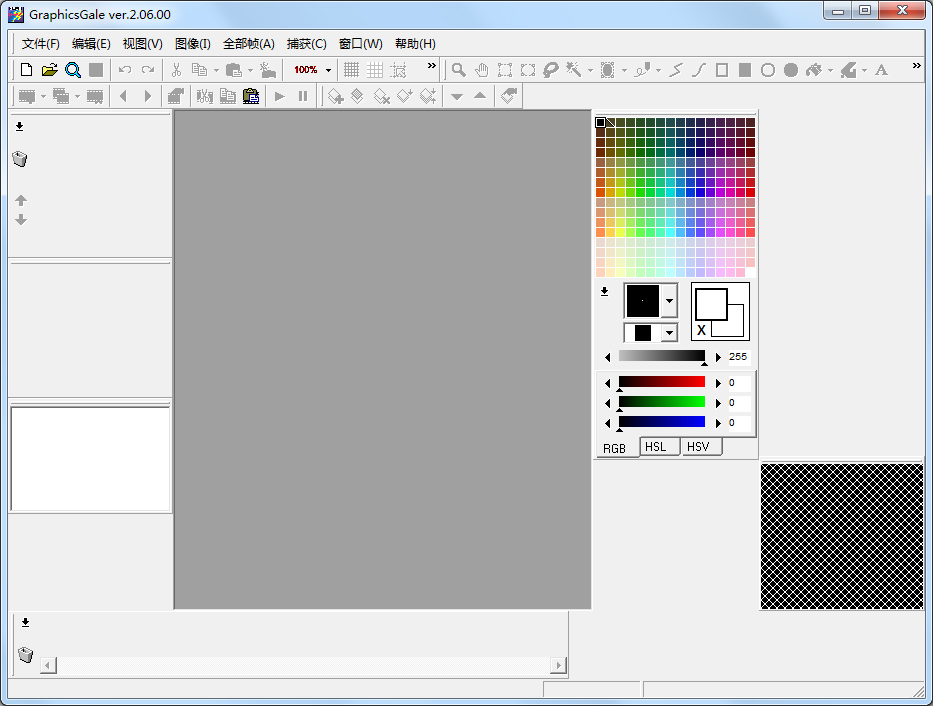Open the 窗口(W) menu

[x=361, y=44]
